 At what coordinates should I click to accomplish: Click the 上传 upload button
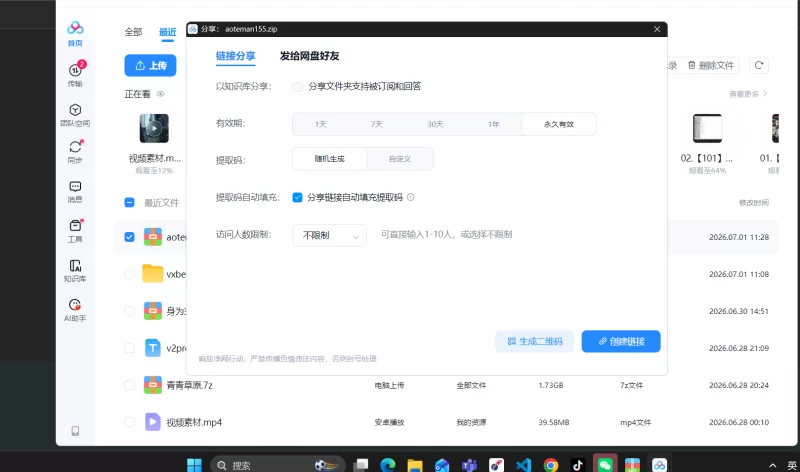[x=151, y=65]
